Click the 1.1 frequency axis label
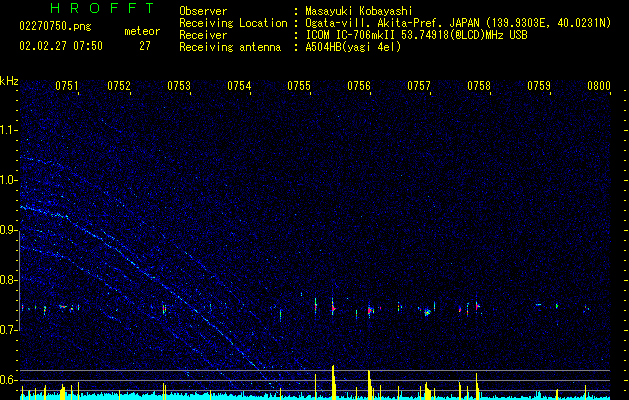The width and height of the screenshot is (629, 400). [9, 130]
